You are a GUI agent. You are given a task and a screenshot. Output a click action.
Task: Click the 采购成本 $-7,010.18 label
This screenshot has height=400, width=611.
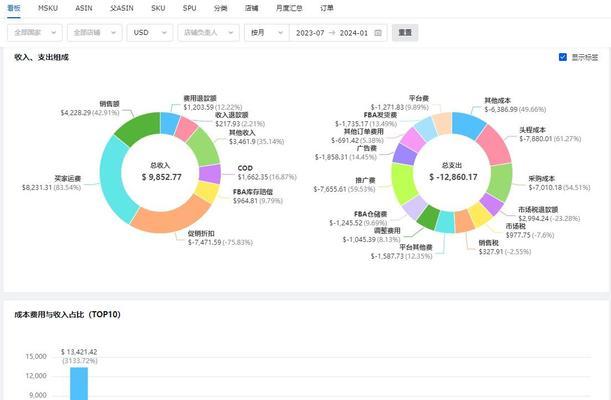pyautogui.click(x=559, y=183)
